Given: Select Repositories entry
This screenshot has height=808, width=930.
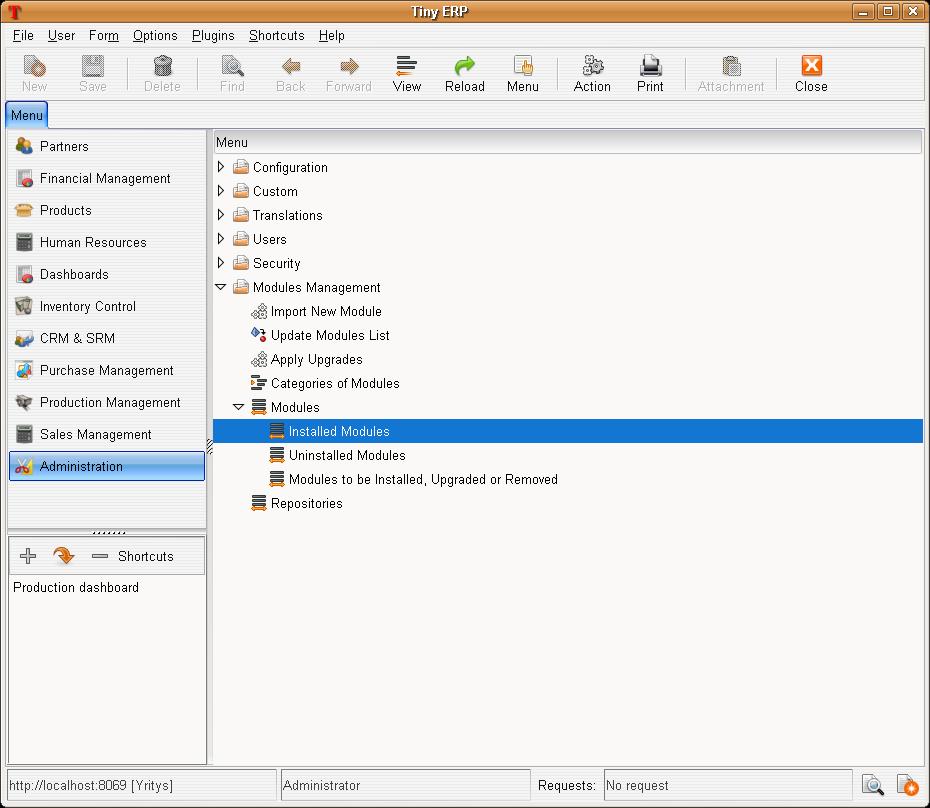Looking at the screenshot, I should 307,503.
